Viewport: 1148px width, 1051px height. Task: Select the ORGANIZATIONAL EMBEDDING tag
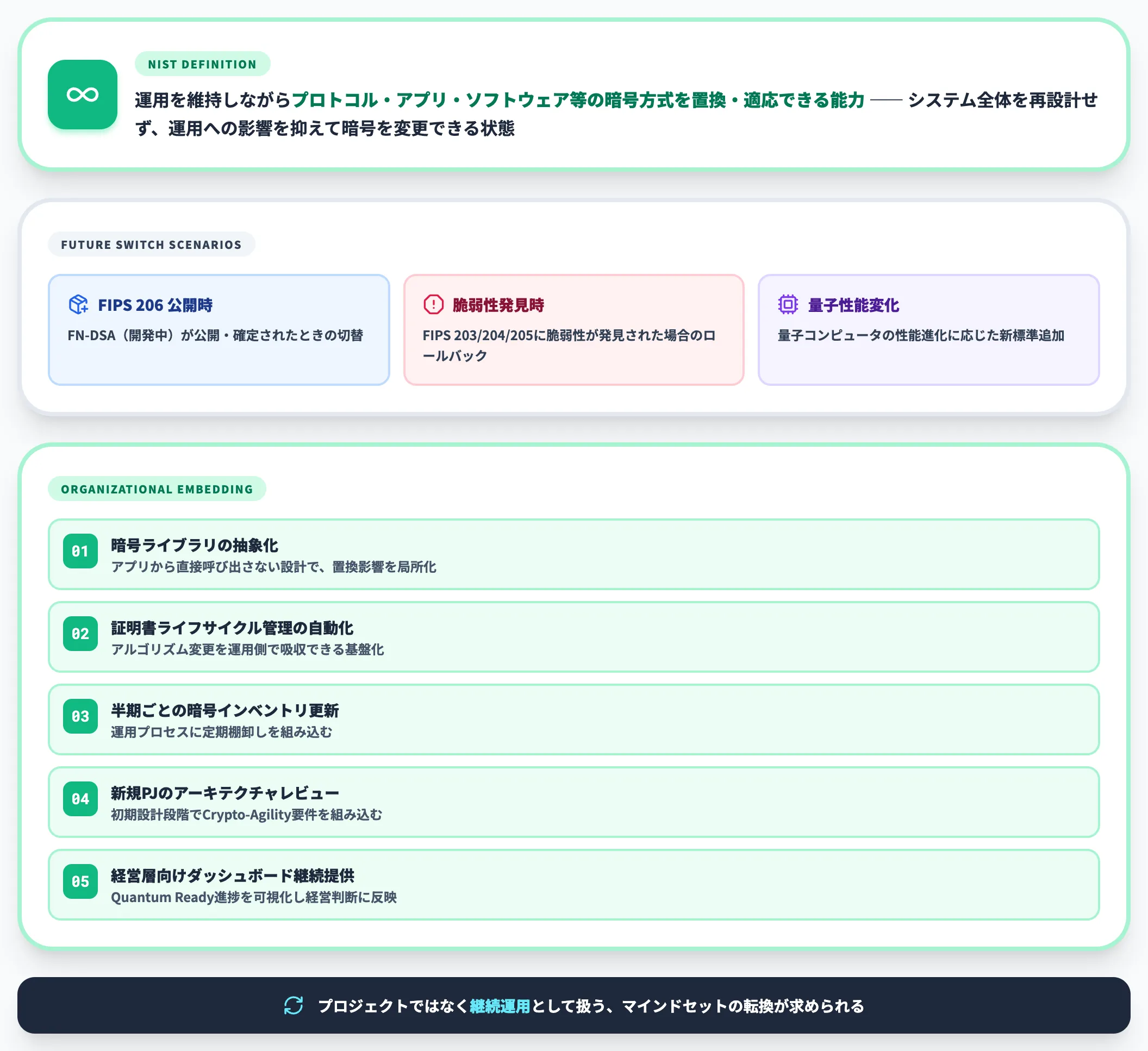(157, 489)
